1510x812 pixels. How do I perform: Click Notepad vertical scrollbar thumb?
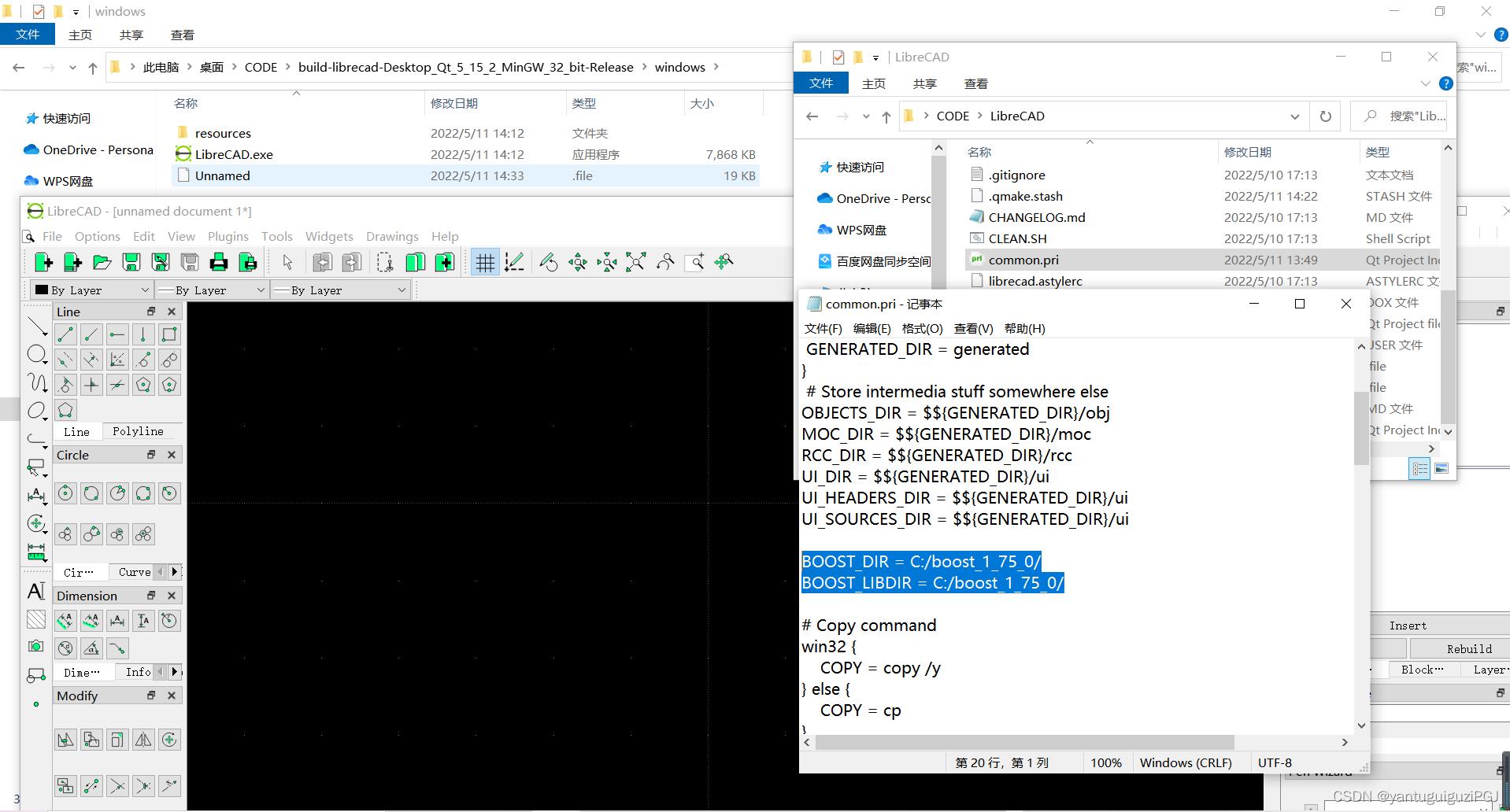coord(1361,426)
